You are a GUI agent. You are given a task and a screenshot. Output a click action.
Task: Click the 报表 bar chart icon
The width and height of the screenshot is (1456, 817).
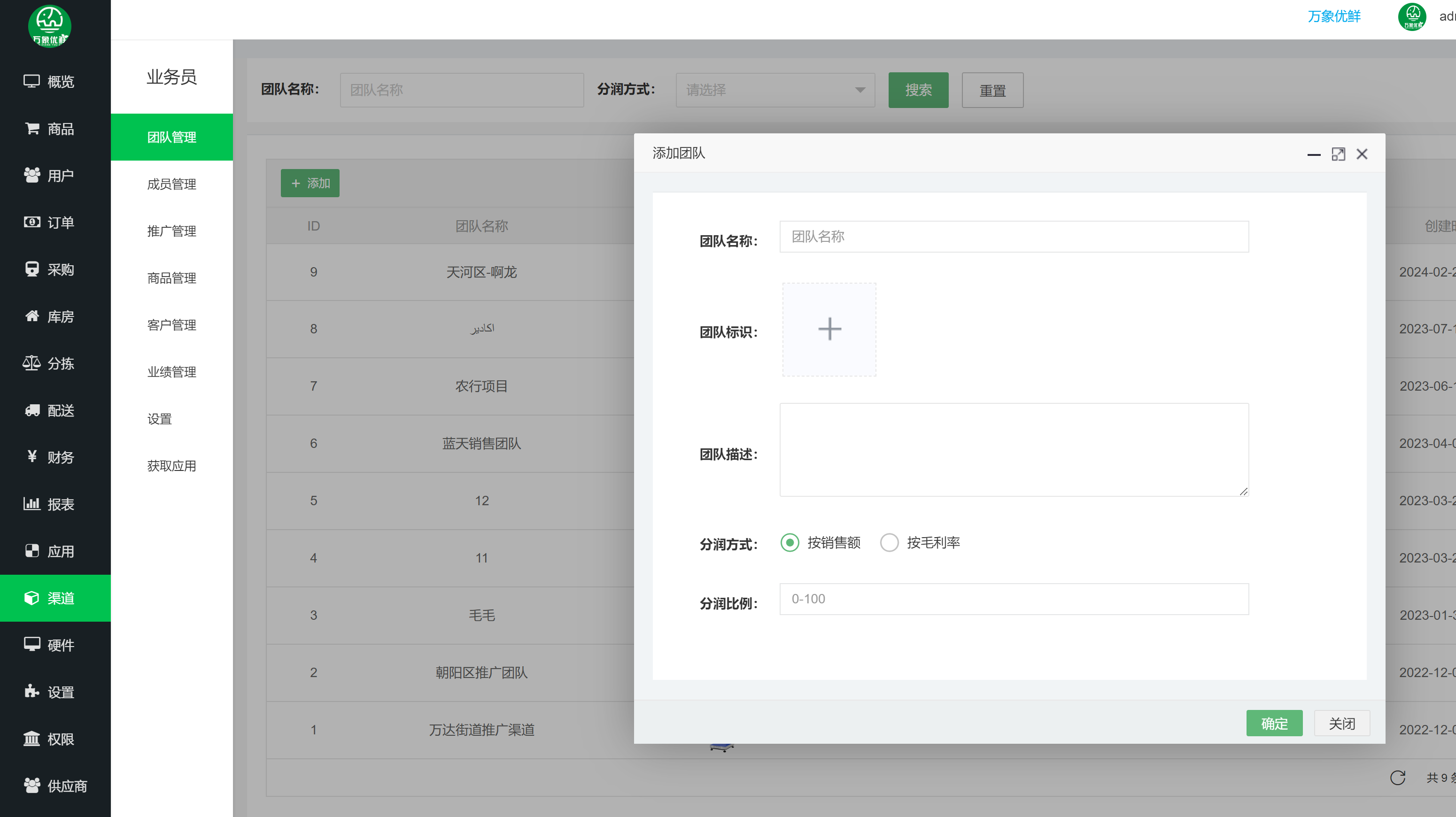click(31, 504)
